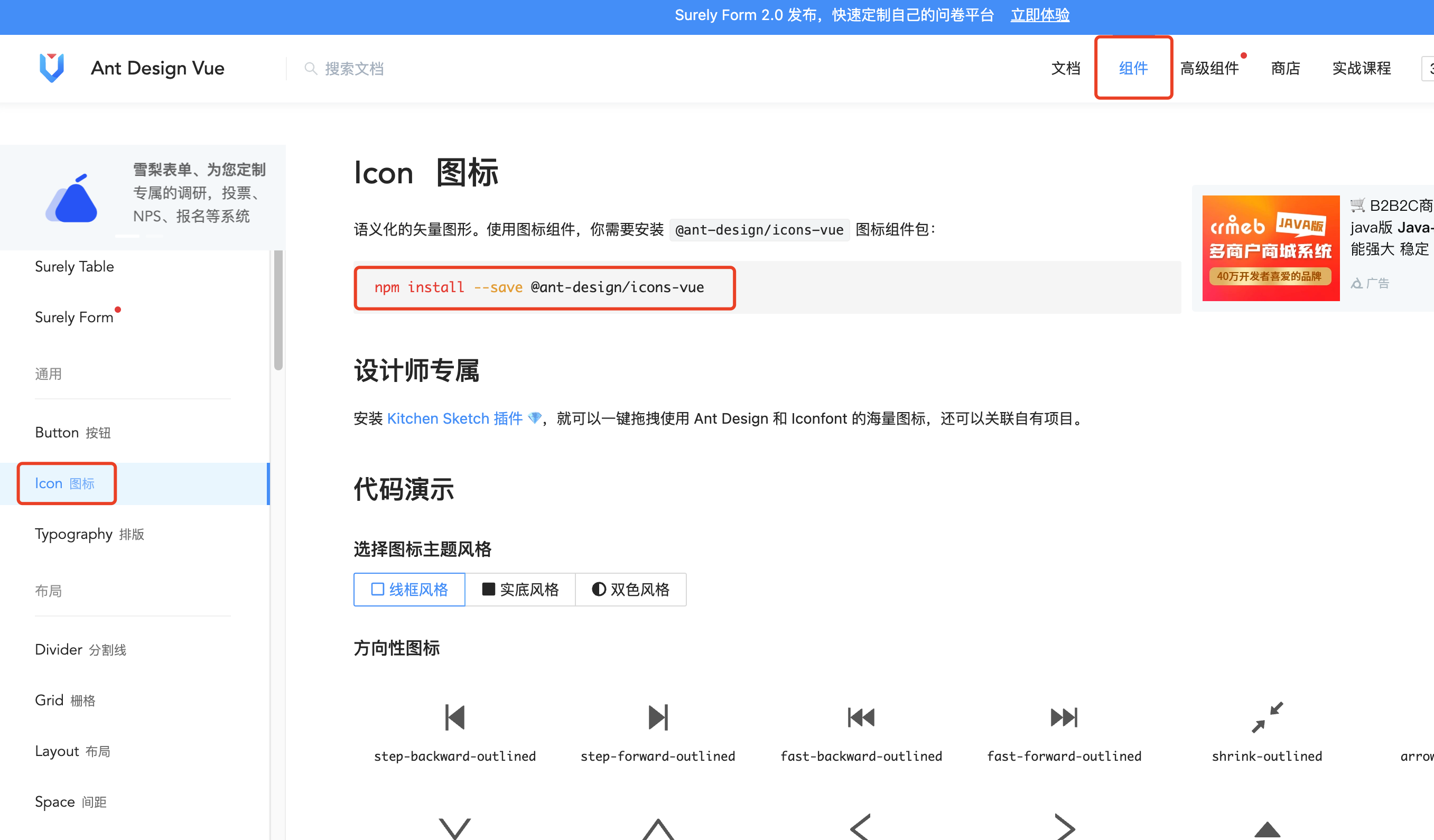Open the 高级组件 nav menu item
The height and width of the screenshot is (840, 1434).
click(x=1209, y=68)
